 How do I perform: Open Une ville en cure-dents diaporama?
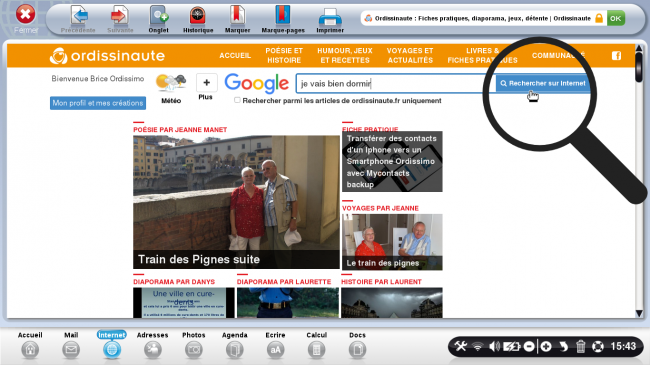[x=184, y=303]
